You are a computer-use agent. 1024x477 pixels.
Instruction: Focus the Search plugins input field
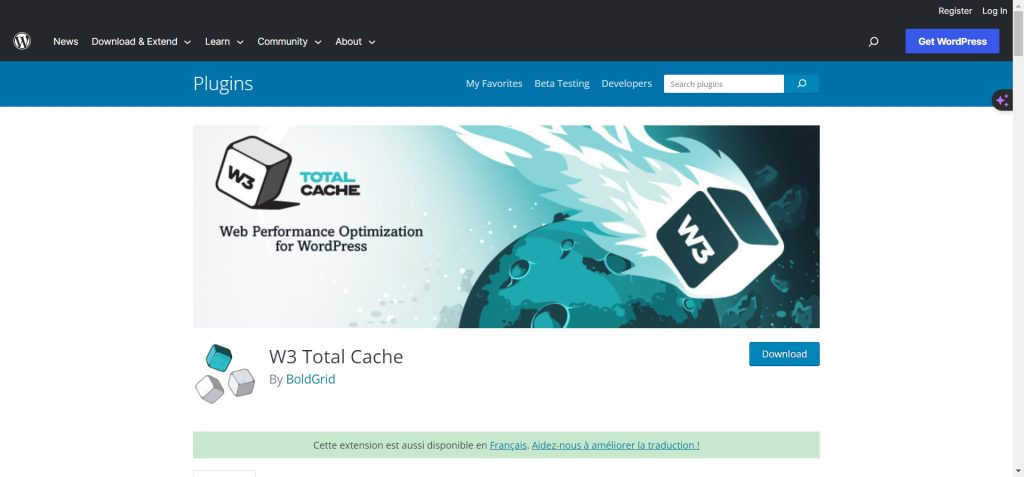[x=723, y=84]
